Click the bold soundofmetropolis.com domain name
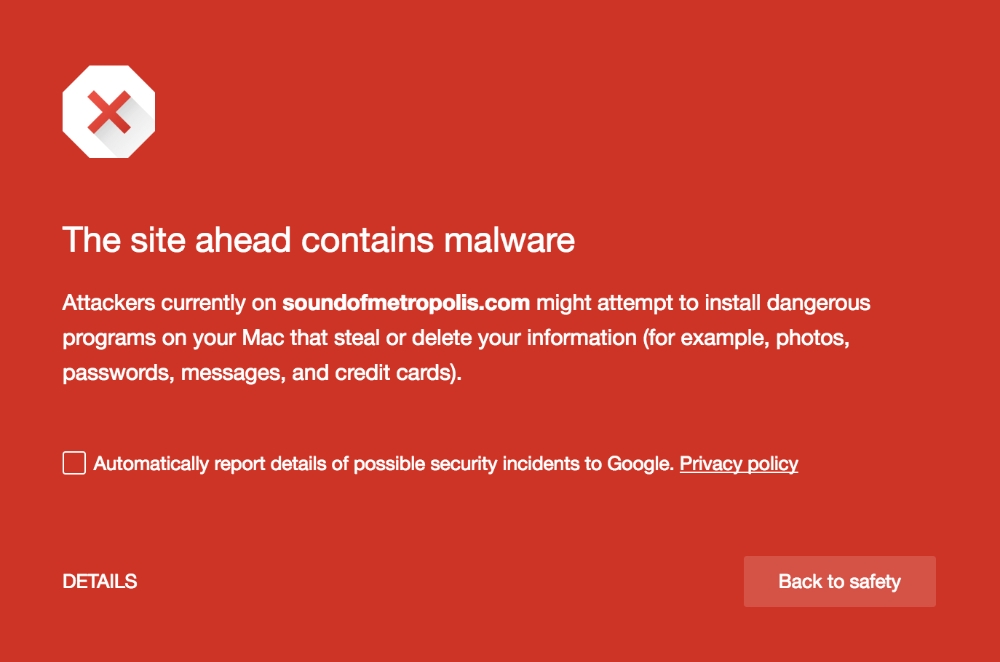Screen dimensions: 1000x662 pyautogui.click(x=406, y=302)
